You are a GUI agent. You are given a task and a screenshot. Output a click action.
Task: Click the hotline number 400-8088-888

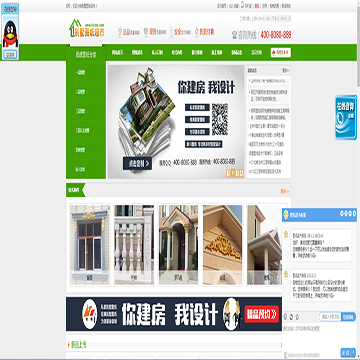point(275,35)
